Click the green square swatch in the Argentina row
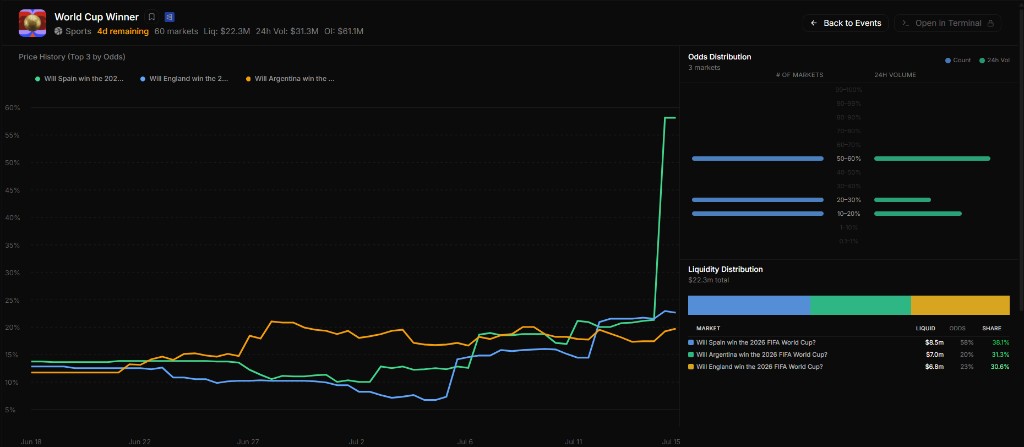Image resolution: width=1024 pixels, height=447 pixels. pos(692,355)
